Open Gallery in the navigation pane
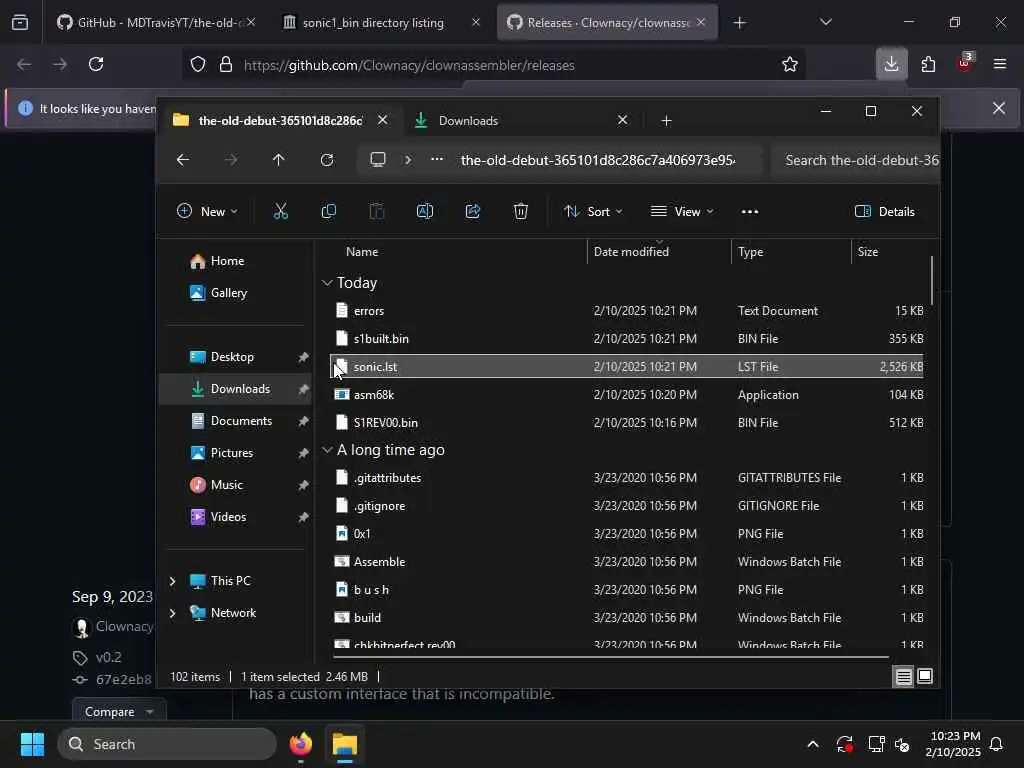Image resolution: width=1024 pixels, height=768 pixels. coord(235,293)
